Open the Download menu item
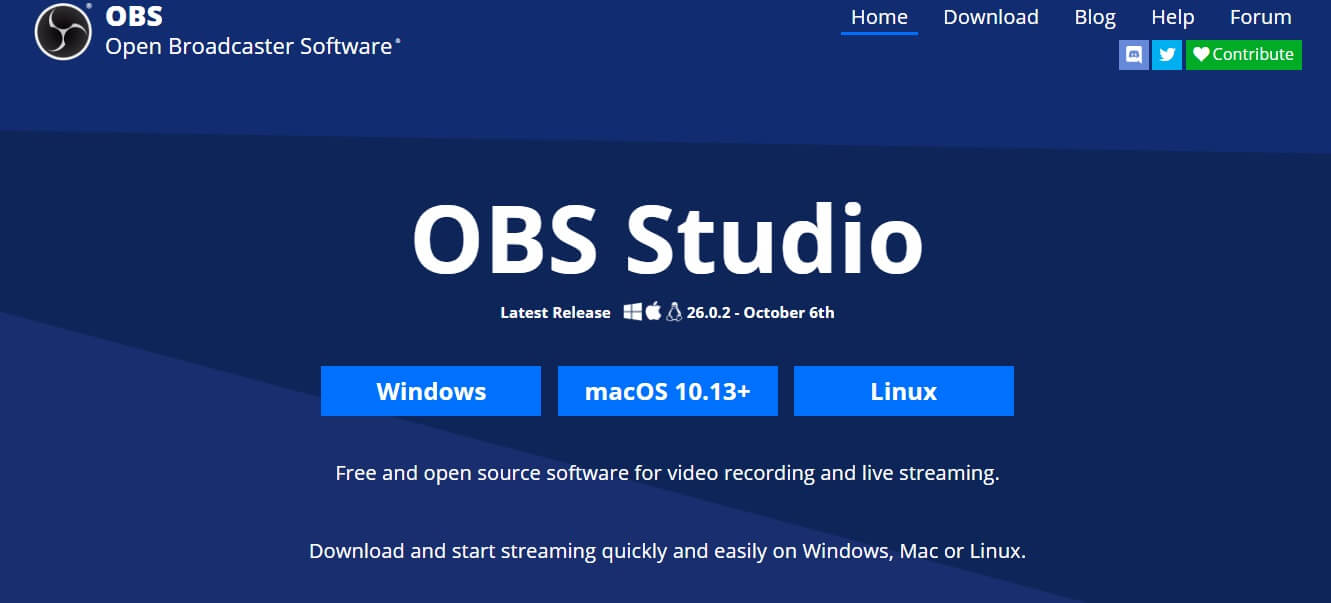 click(991, 17)
